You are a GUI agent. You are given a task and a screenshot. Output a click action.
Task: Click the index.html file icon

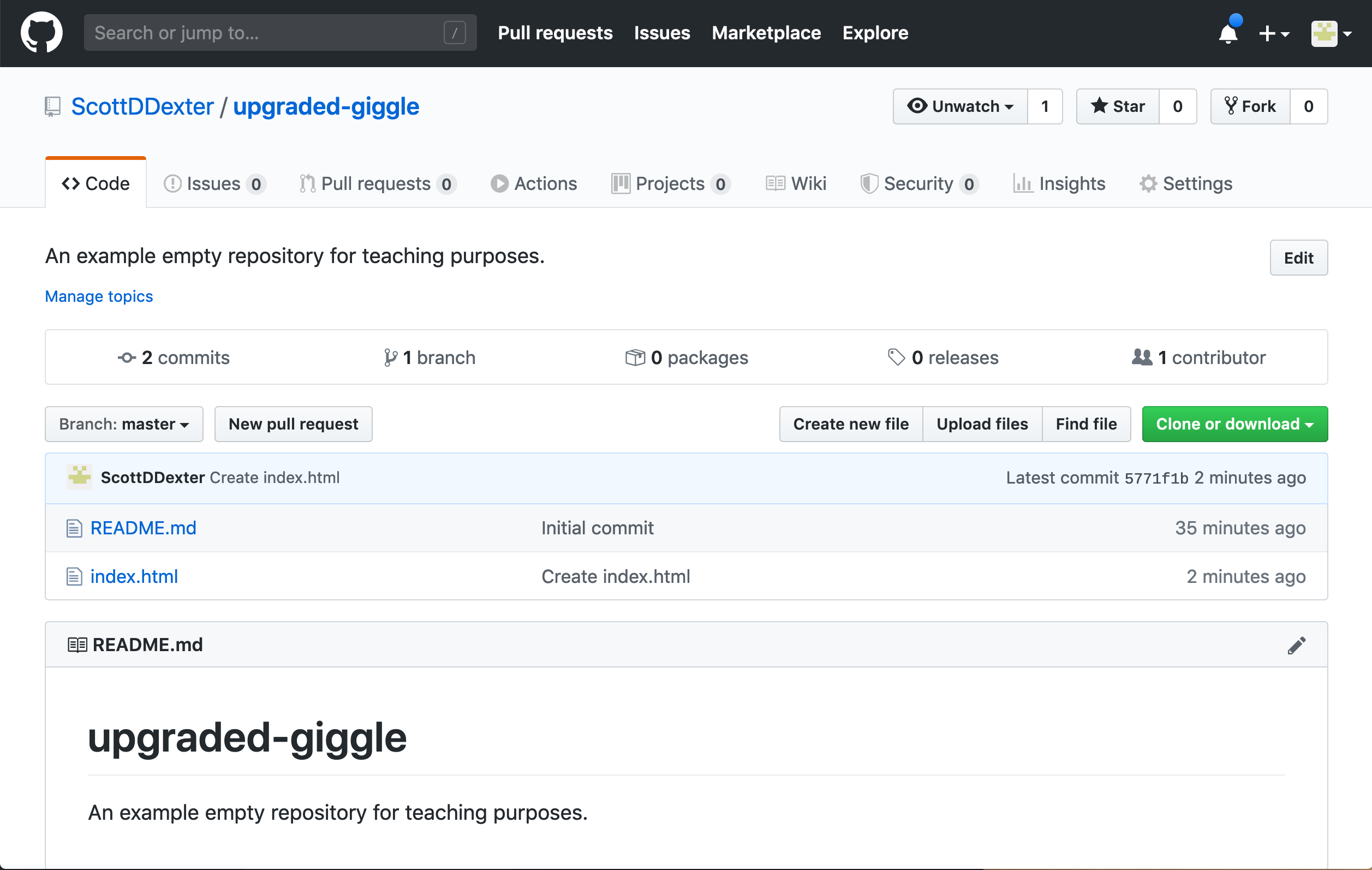tap(74, 576)
